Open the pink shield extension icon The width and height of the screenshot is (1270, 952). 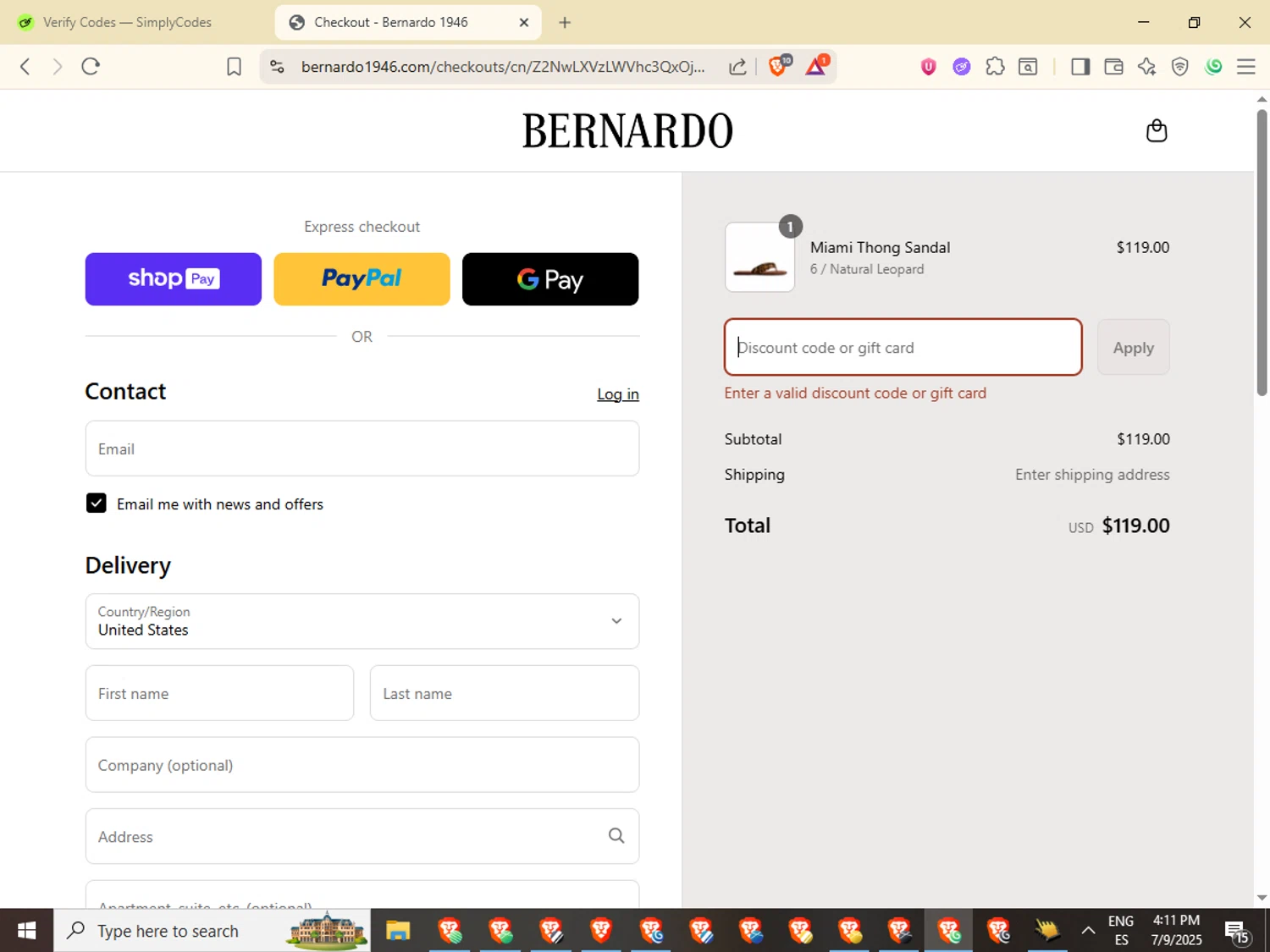point(928,67)
